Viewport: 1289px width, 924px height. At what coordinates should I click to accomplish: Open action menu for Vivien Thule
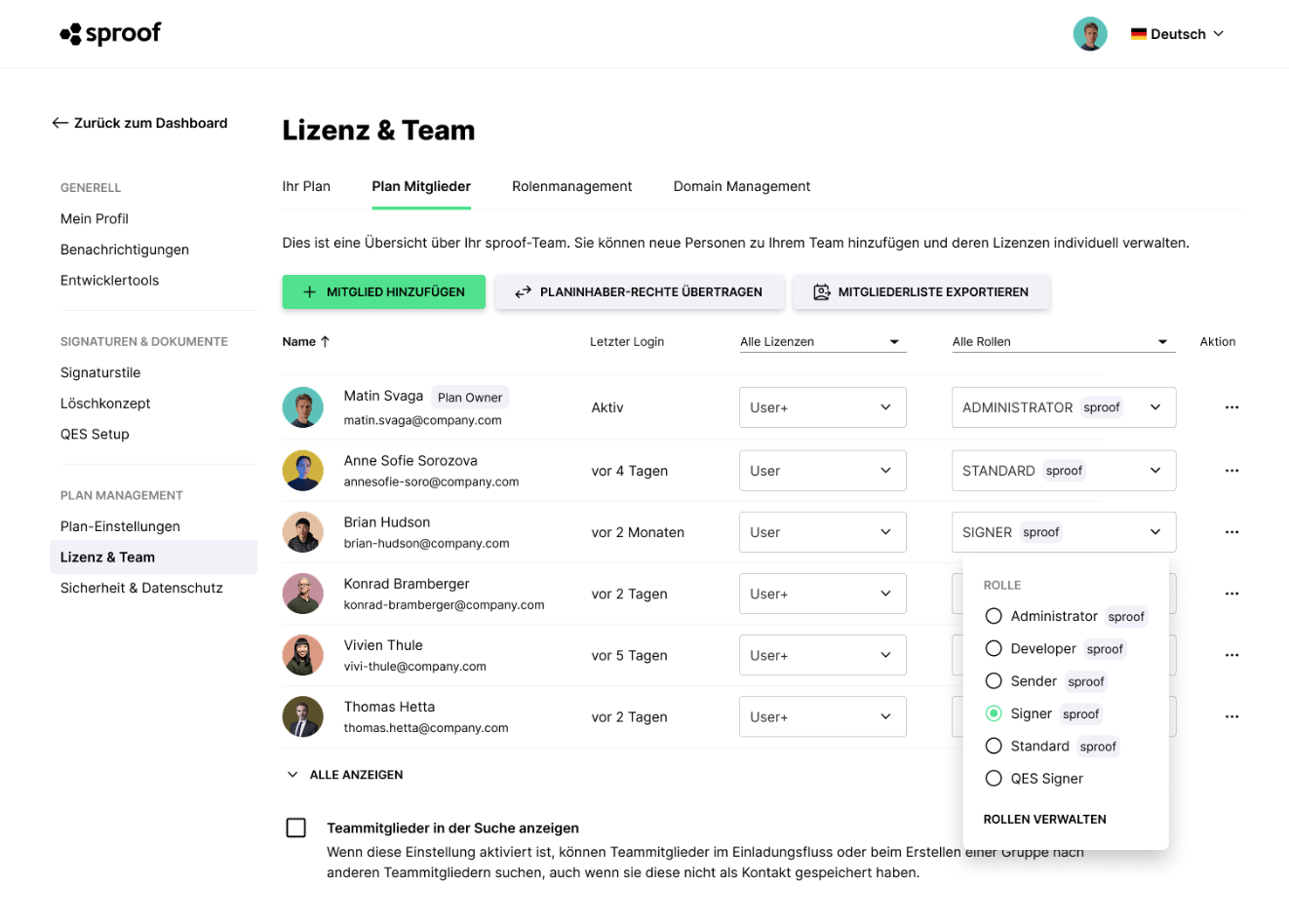point(1231,655)
